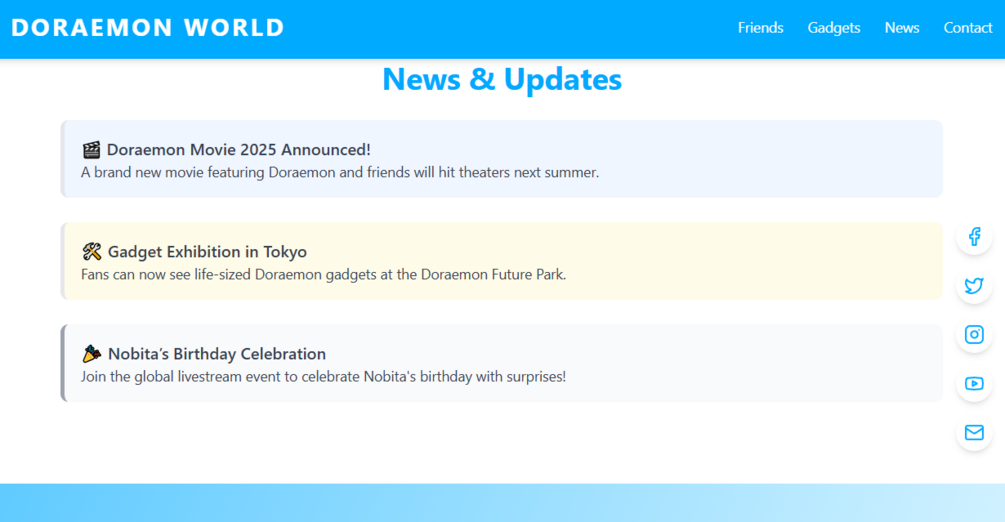Open the Twitter bird icon
This screenshot has height=522, width=1005.
pos(974,285)
